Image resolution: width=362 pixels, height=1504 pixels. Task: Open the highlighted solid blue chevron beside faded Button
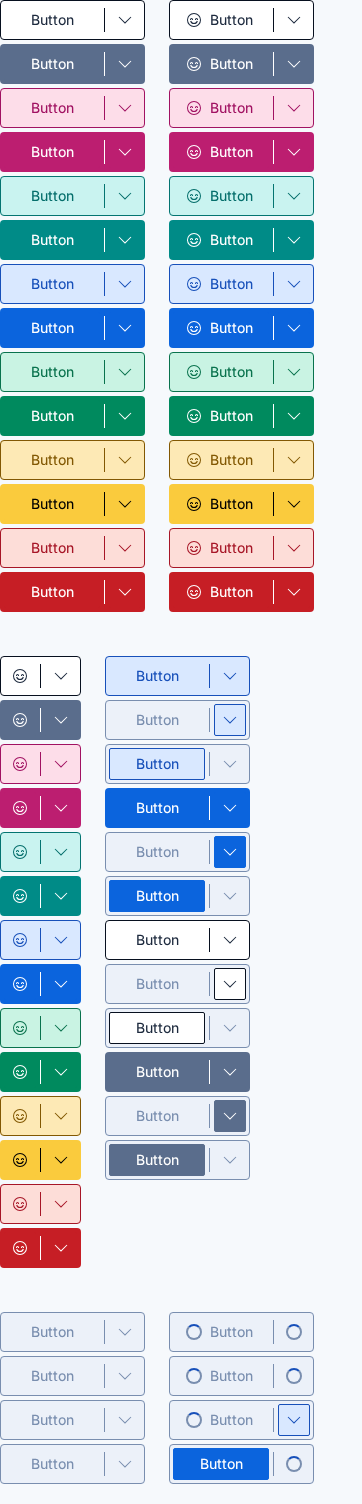pos(230,852)
